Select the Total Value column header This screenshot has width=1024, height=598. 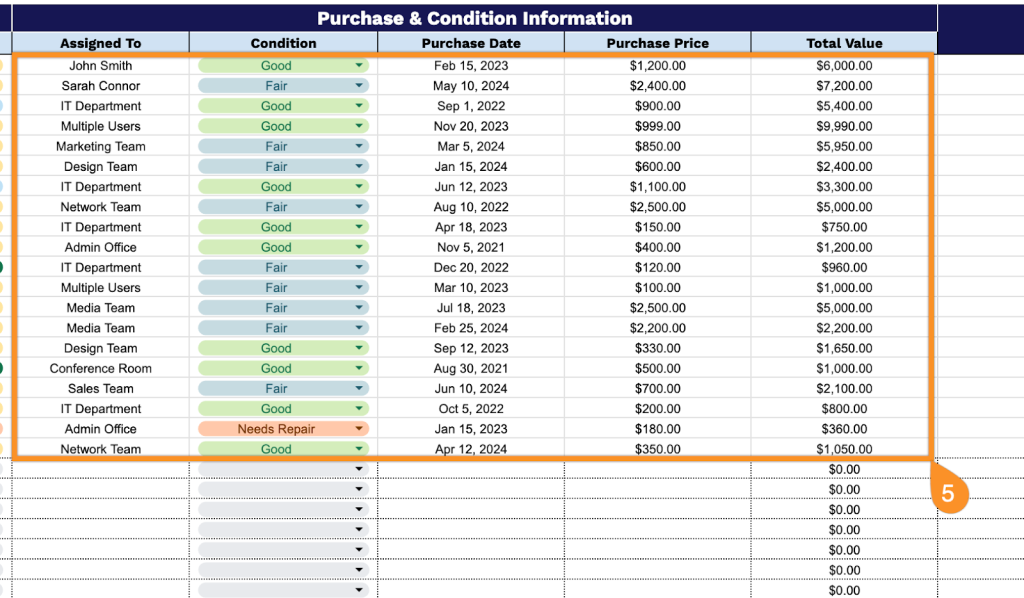click(844, 43)
